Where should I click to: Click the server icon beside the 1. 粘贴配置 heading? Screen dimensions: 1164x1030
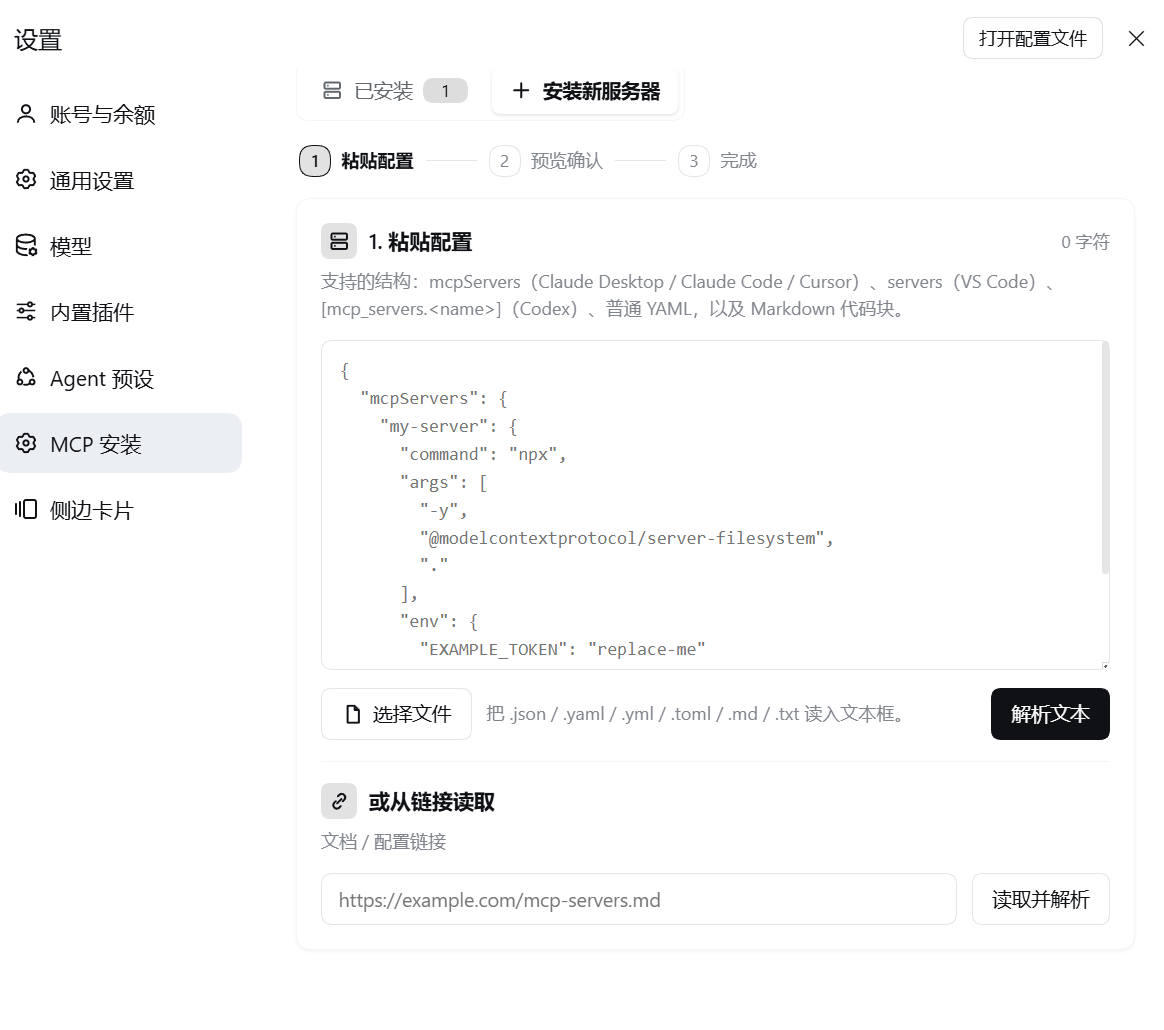tap(339, 241)
